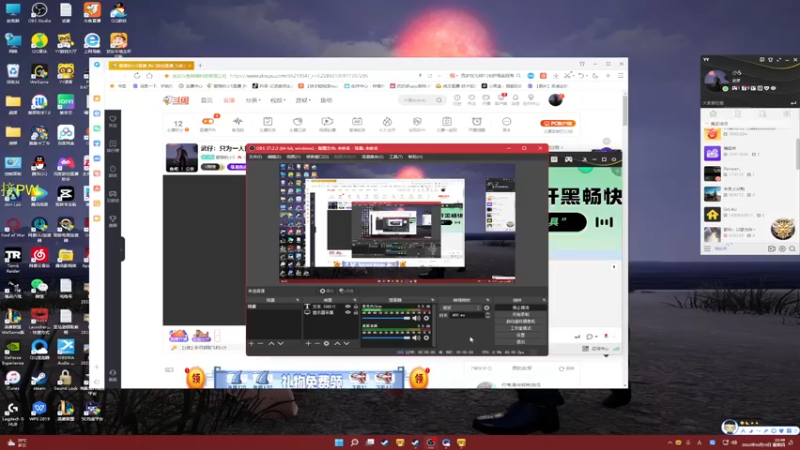The height and width of the screenshot is (450, 800).
Task: Click the browser refresh icon
Action: 137,76
